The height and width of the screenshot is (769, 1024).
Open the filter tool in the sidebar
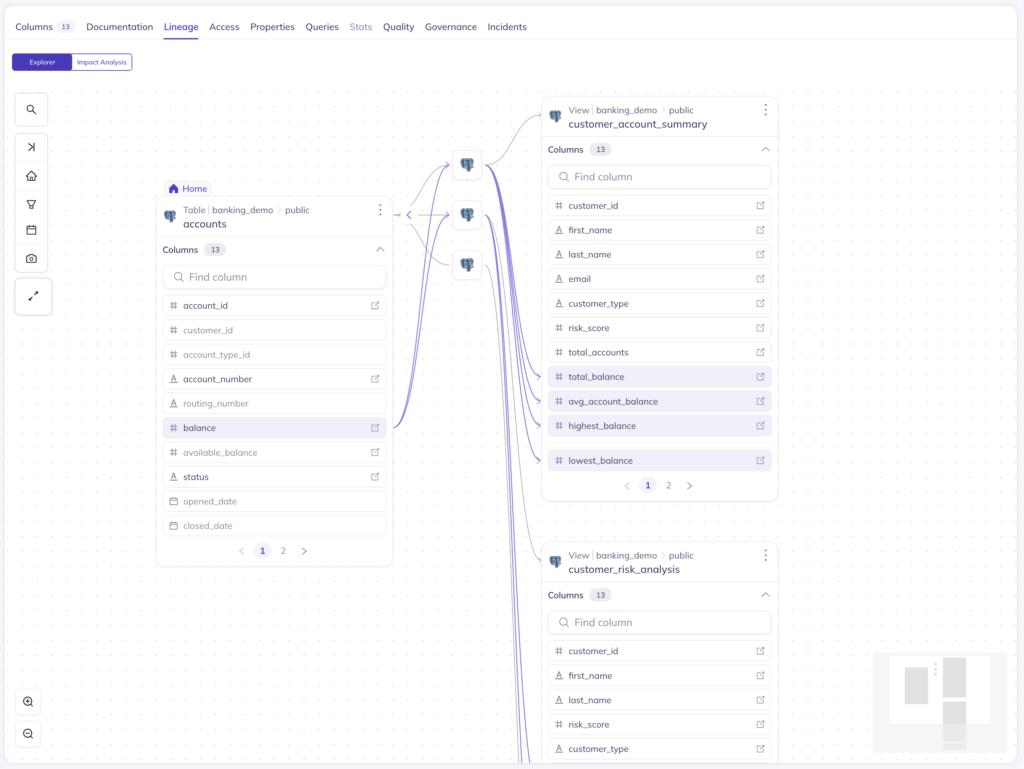[31, 203]
